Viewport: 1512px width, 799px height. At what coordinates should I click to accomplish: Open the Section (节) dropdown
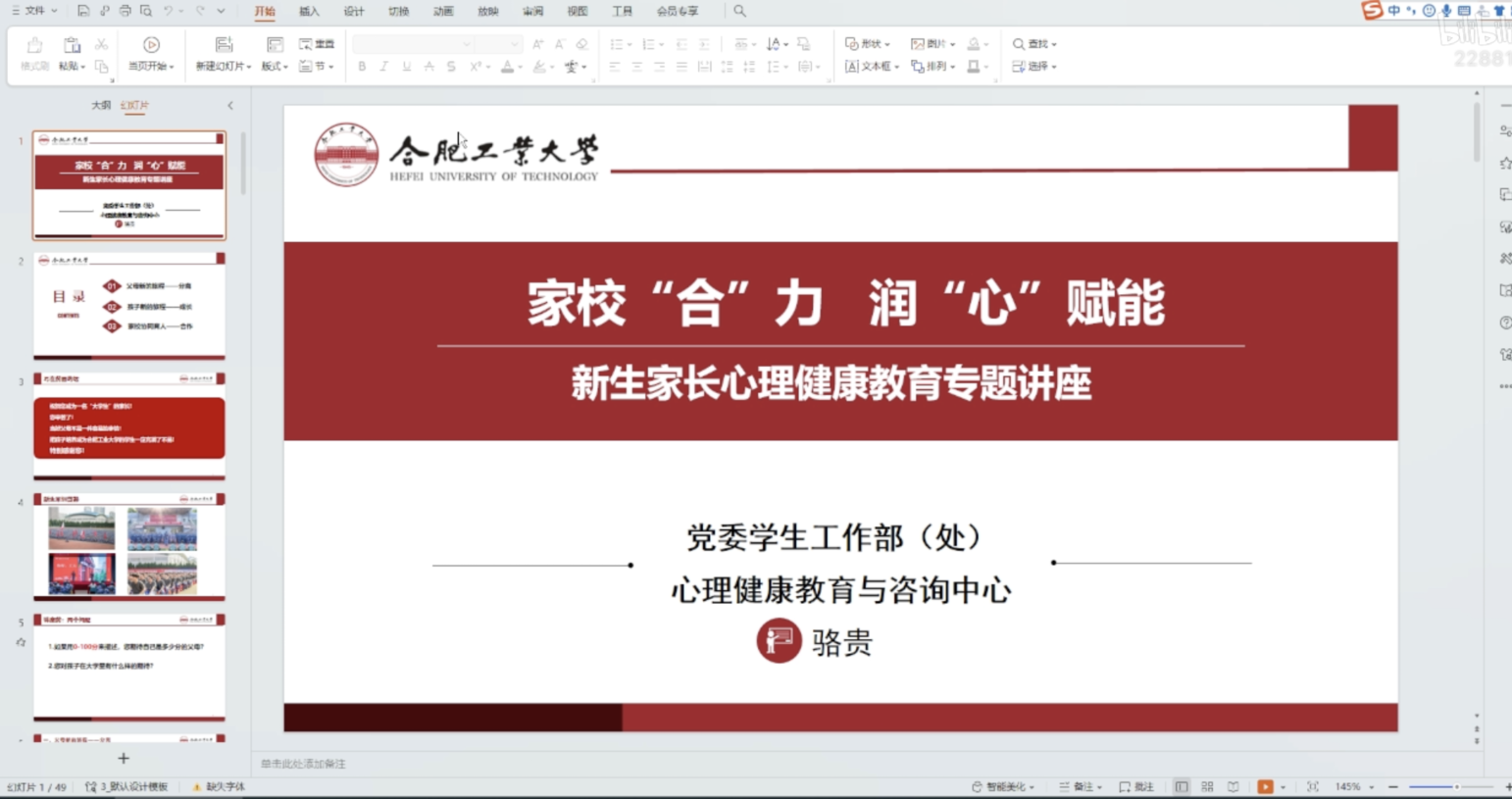pos(317,67)
